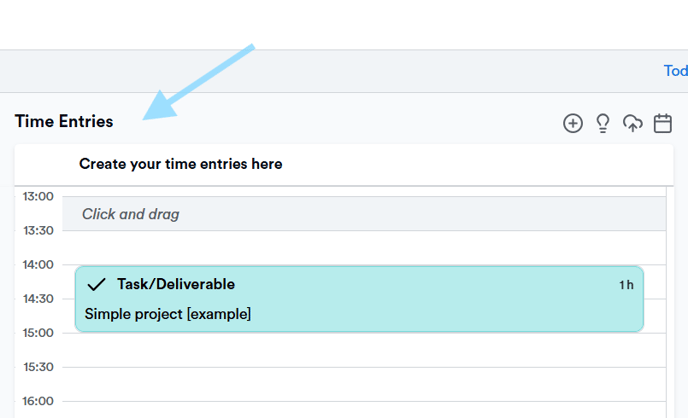
Task: Add a new time entry with plus icon
Action: tap(573, 123)
